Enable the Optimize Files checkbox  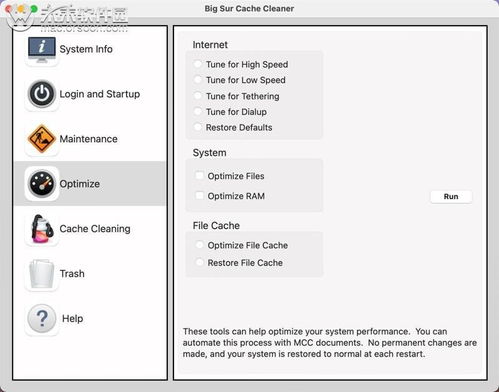point(199,175)
